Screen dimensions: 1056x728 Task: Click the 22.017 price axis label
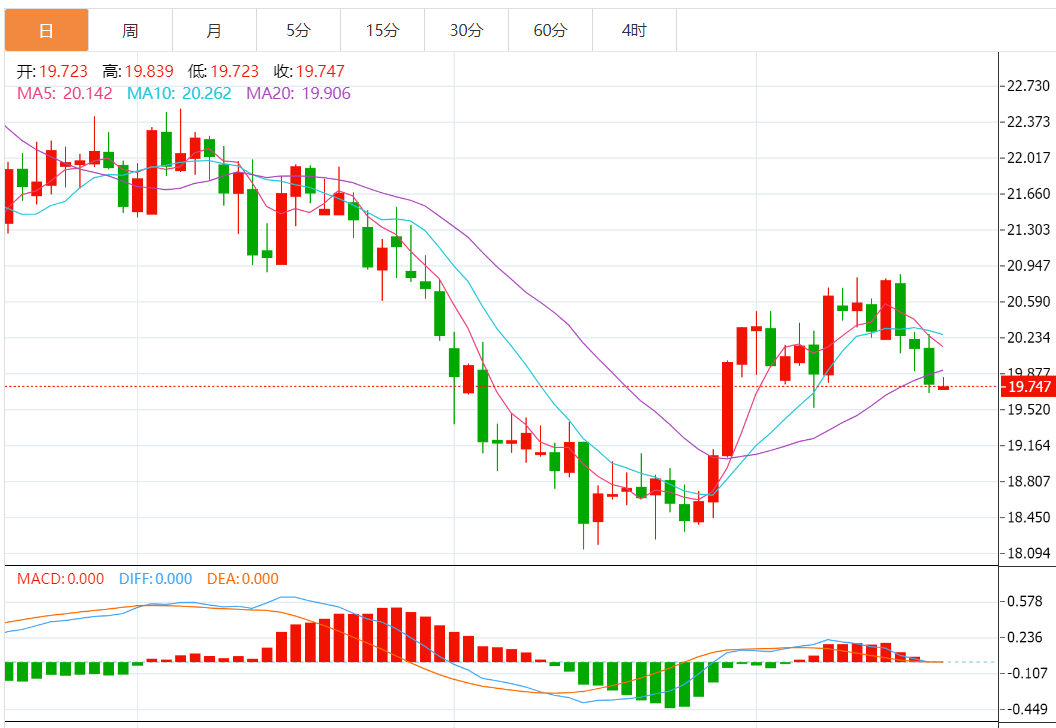tap(1028, 158)
